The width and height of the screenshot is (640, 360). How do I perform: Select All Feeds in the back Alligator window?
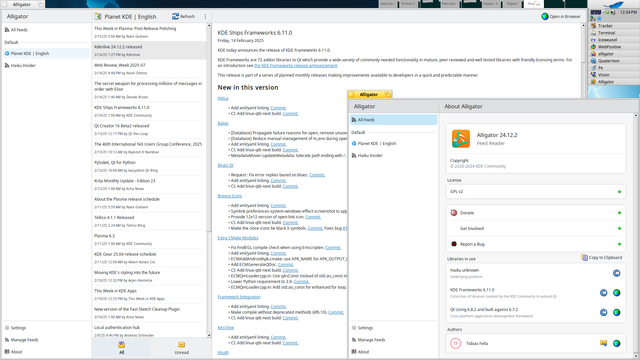[x=46, y=30]
